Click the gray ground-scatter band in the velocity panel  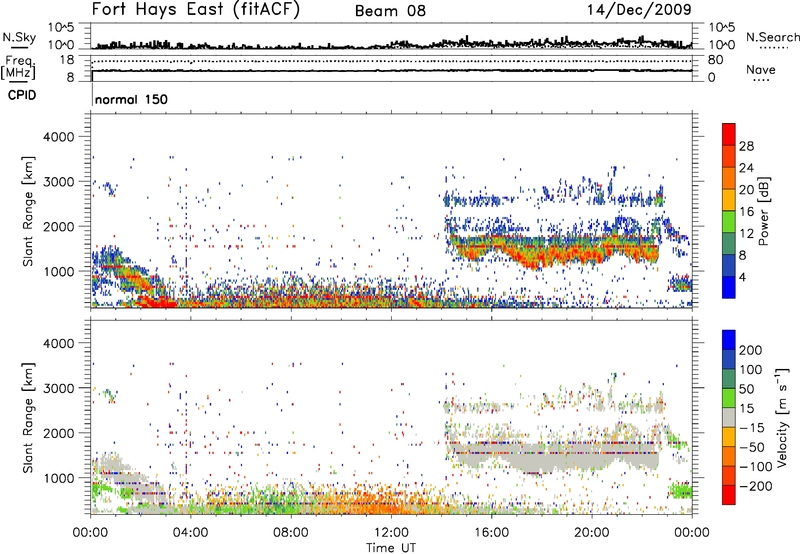(556, 457)
